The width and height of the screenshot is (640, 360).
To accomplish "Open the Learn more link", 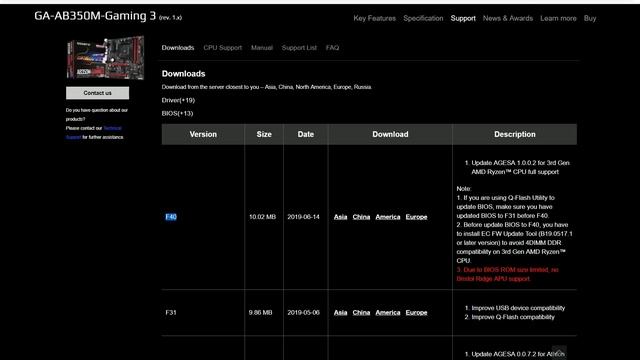I will click(558, 18).
